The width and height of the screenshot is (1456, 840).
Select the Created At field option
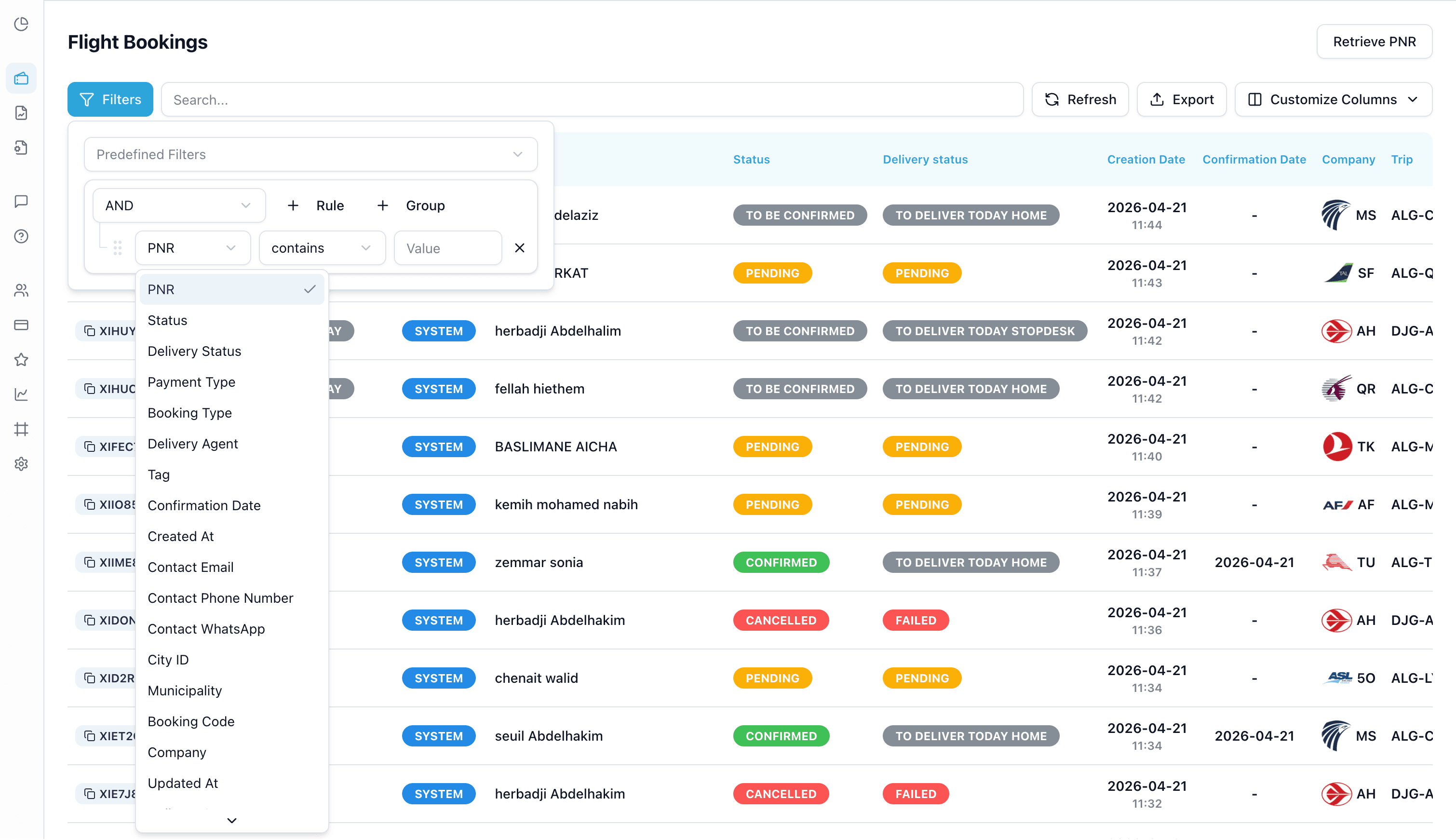tap(232, 537)
